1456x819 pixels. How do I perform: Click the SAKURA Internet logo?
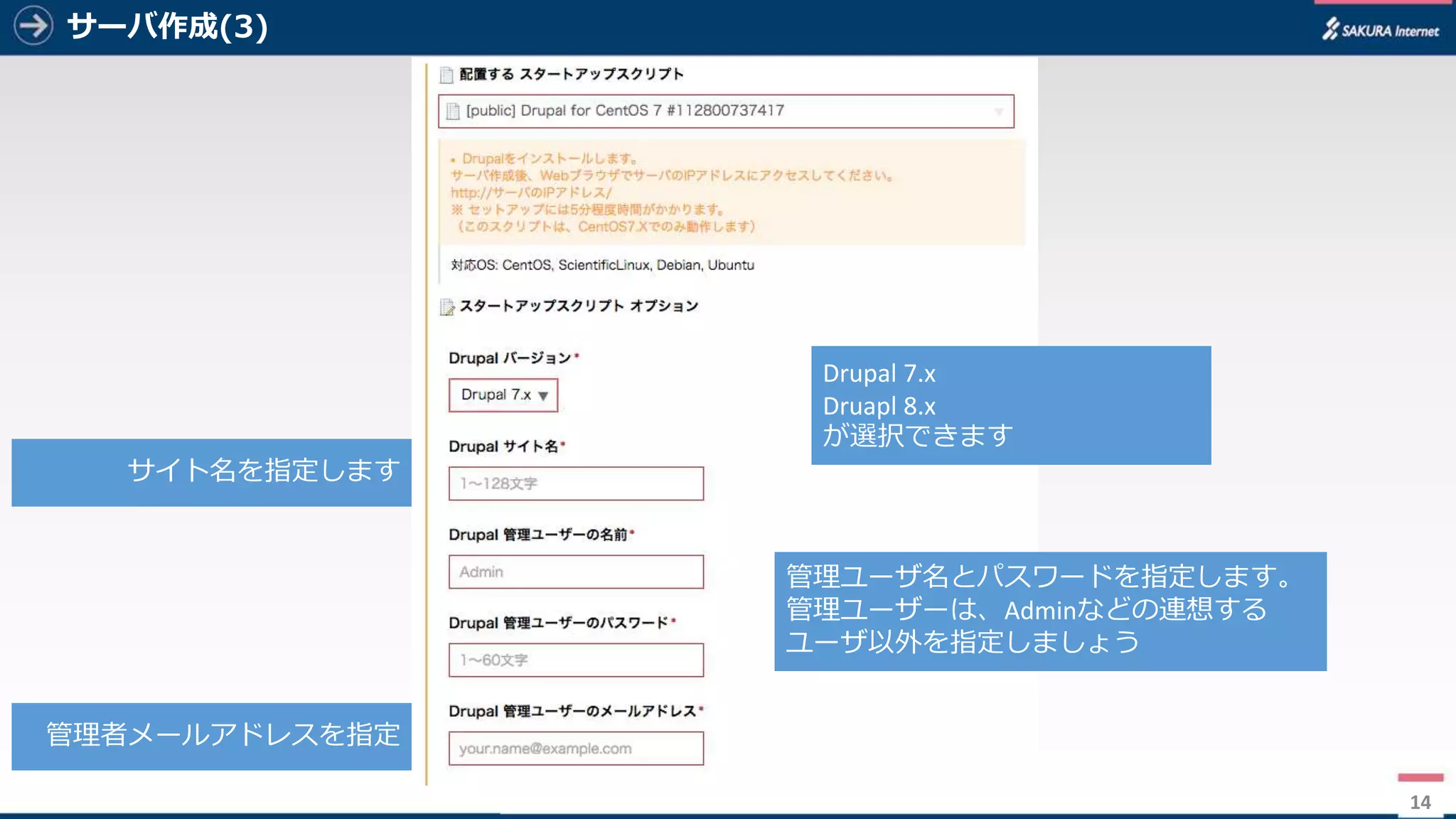1381,29
